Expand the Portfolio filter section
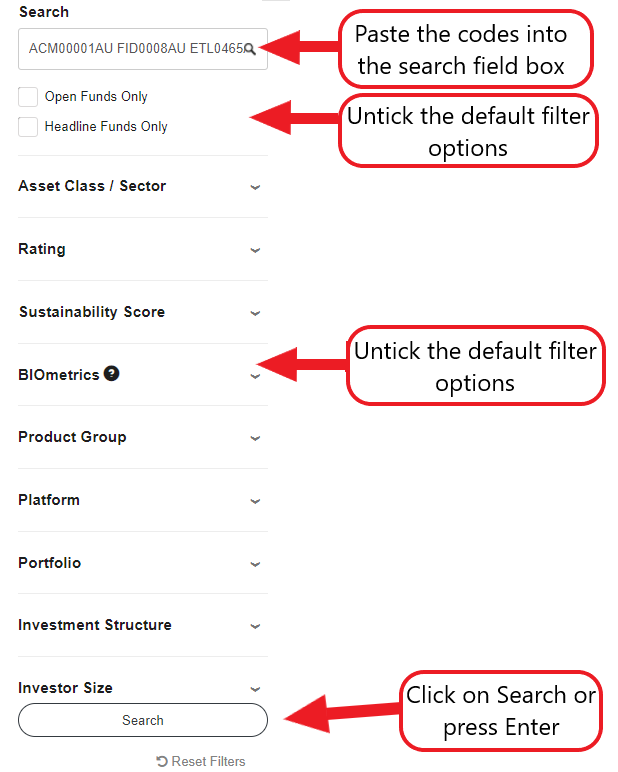Screen dimensions: 618x772 point(255,564)
